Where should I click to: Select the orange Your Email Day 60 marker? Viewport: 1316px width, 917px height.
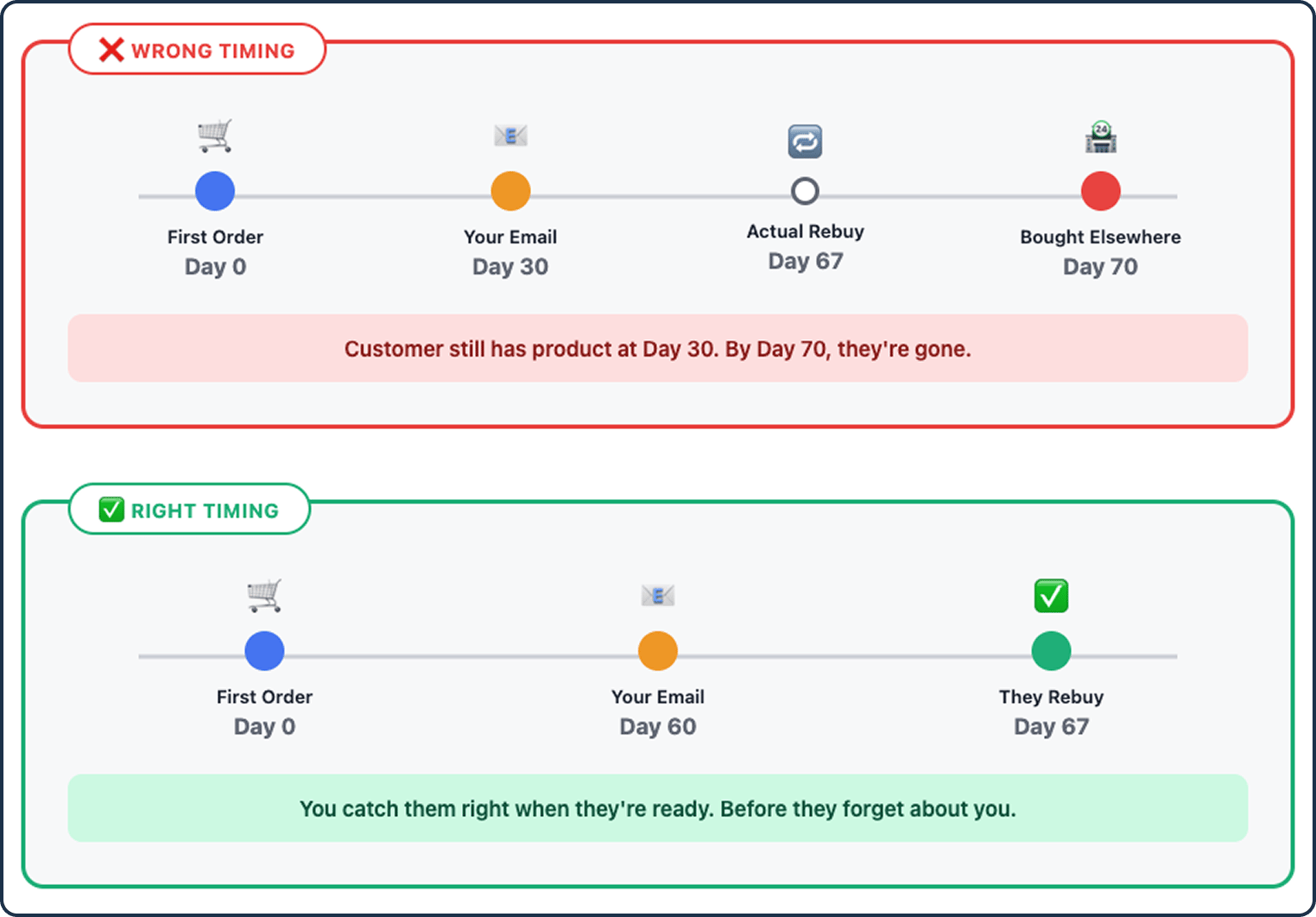[x=658, y=651]
